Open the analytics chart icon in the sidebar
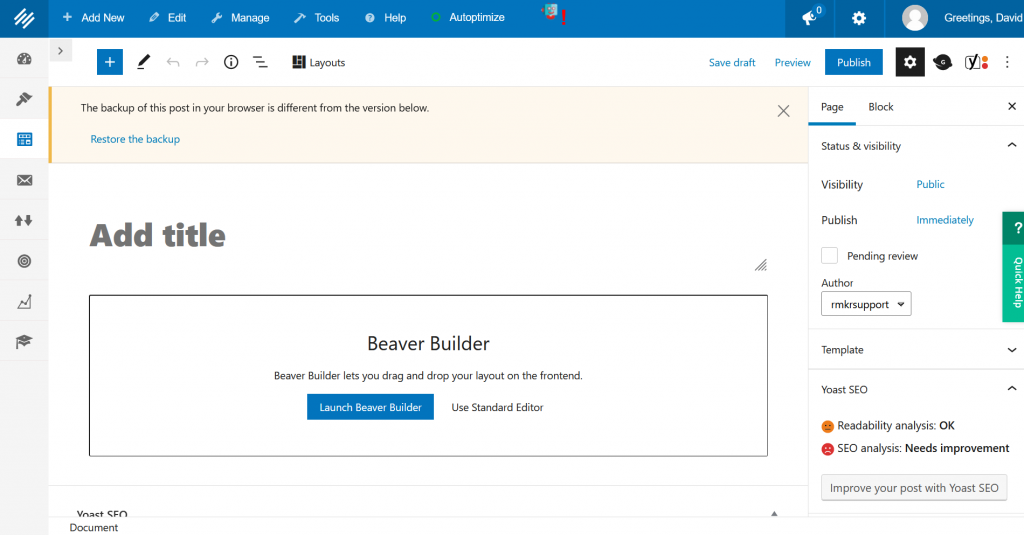Screen dimensions: 1024x535 pyautogui.click(x=24, y=302)
